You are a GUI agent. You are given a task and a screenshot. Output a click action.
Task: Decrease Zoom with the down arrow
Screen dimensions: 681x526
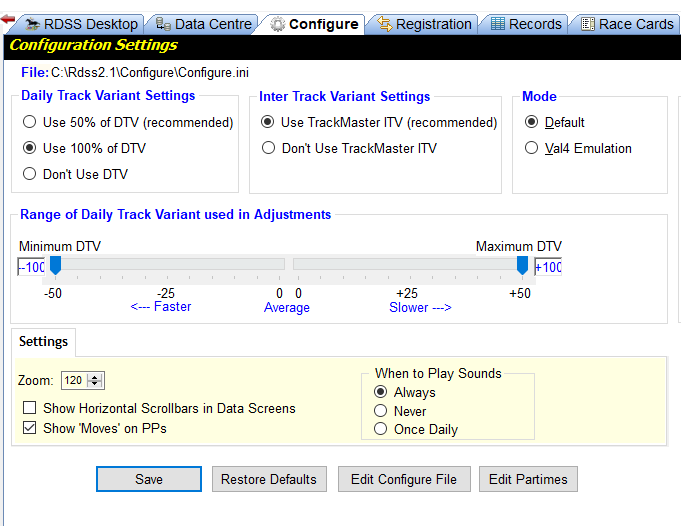click(x=95, y=384)
